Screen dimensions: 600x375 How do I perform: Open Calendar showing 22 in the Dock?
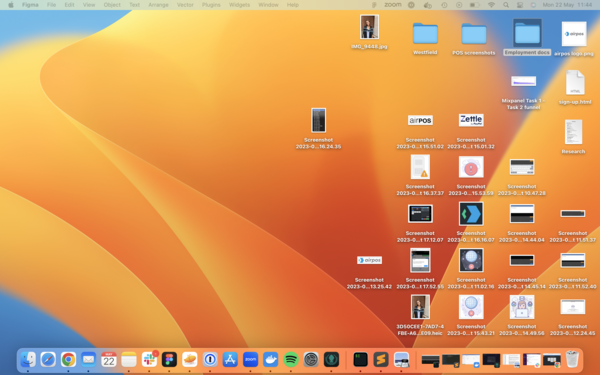click(x=109, y=359)
